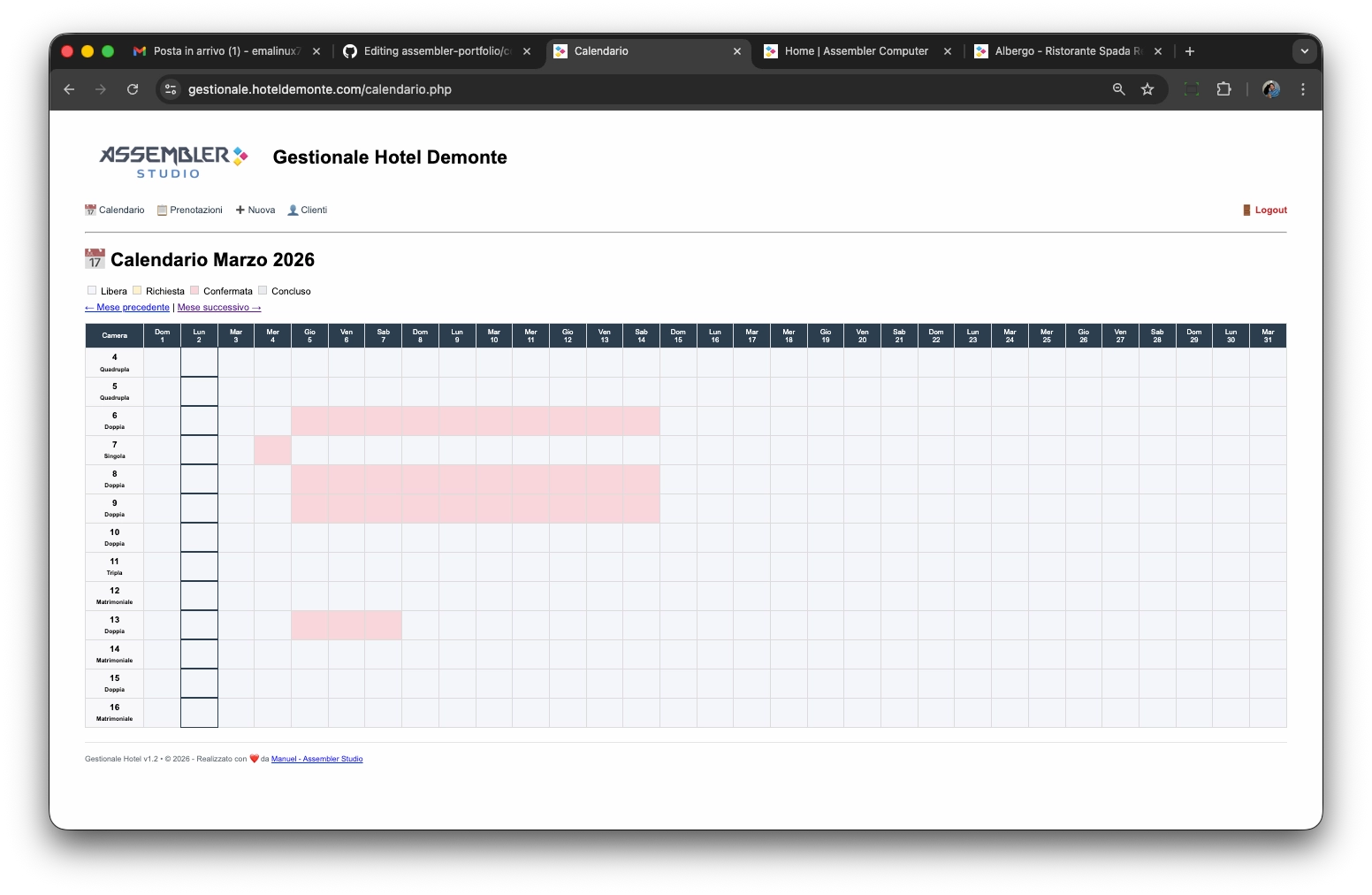The image size is (1372, 895).
Task: Open the browser extensions puzzle icon
Action: [x=1223, y=89]
